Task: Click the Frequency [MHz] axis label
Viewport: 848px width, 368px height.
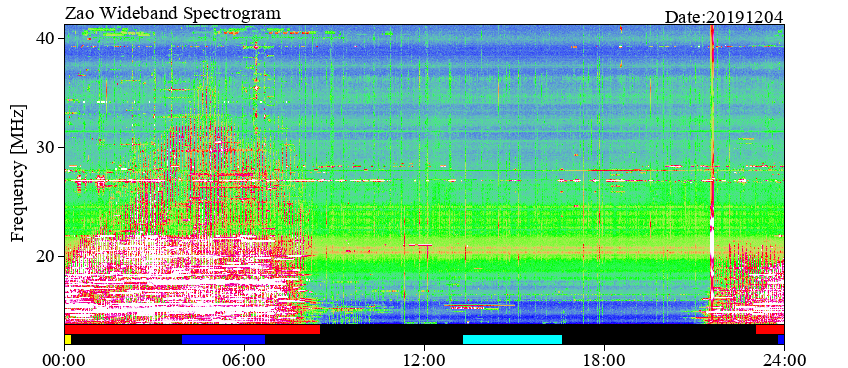Action: (18, 174)
